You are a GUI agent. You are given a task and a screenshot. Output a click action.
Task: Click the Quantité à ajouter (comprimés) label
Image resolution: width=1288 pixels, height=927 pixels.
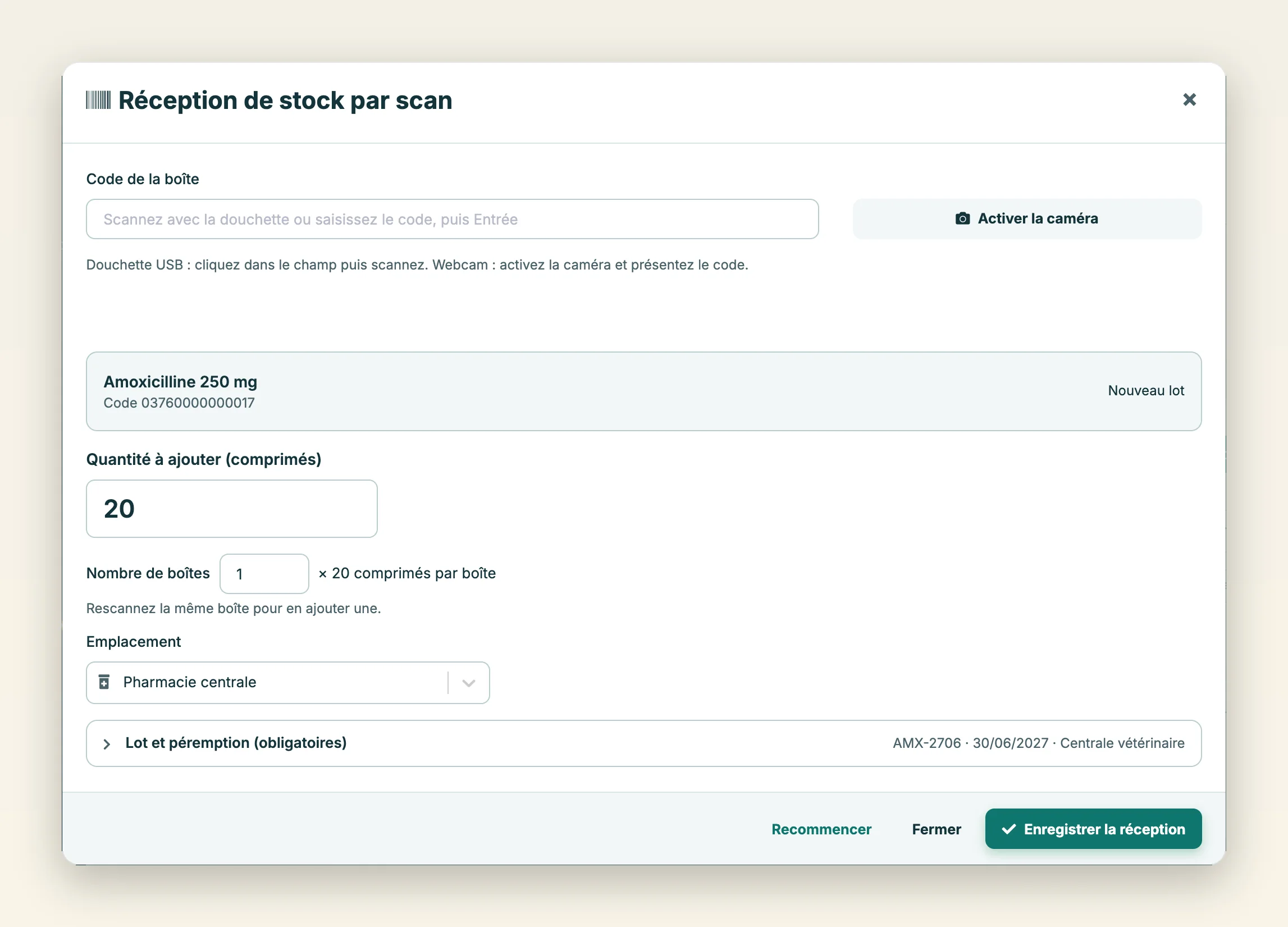tap(203, 459)
